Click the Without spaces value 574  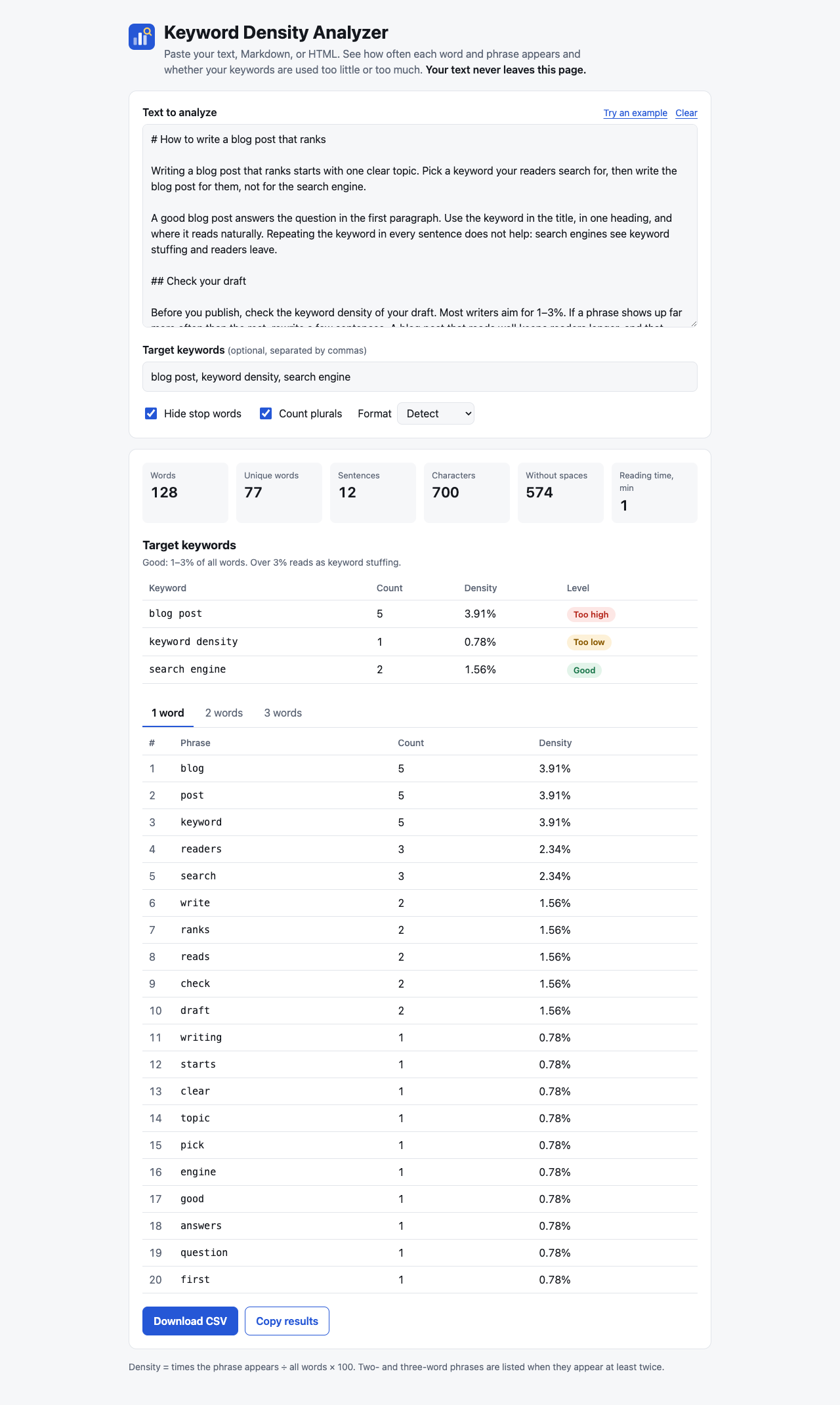click(x=539, y=493)
